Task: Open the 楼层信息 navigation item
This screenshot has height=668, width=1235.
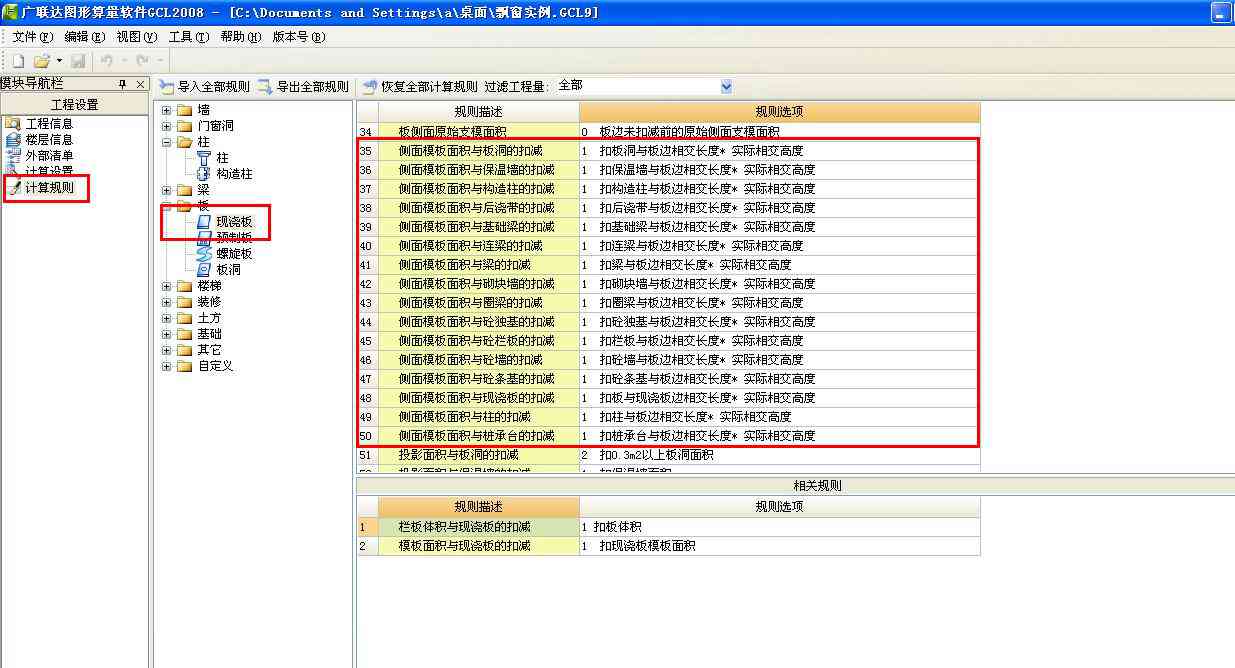Action: point(49,140)
